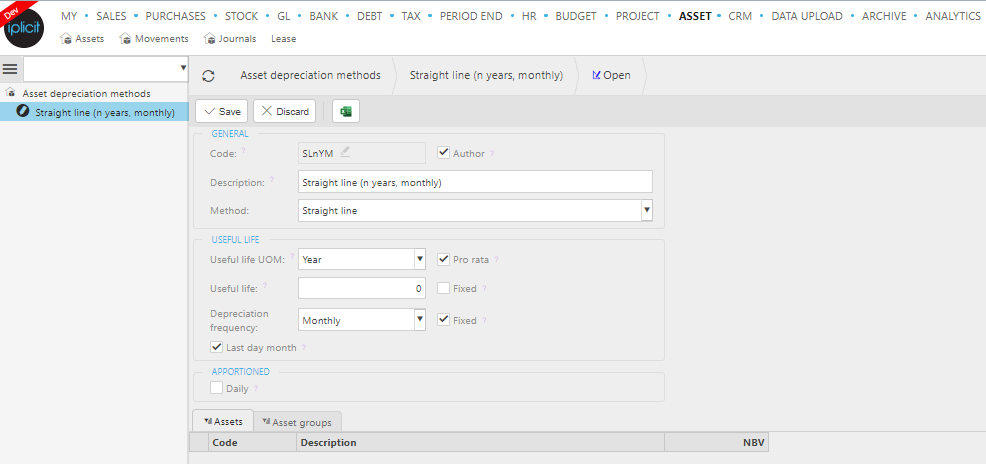Sort by the NBV column header
Viewport: 986px width, 464px height.
click(716, 443)
